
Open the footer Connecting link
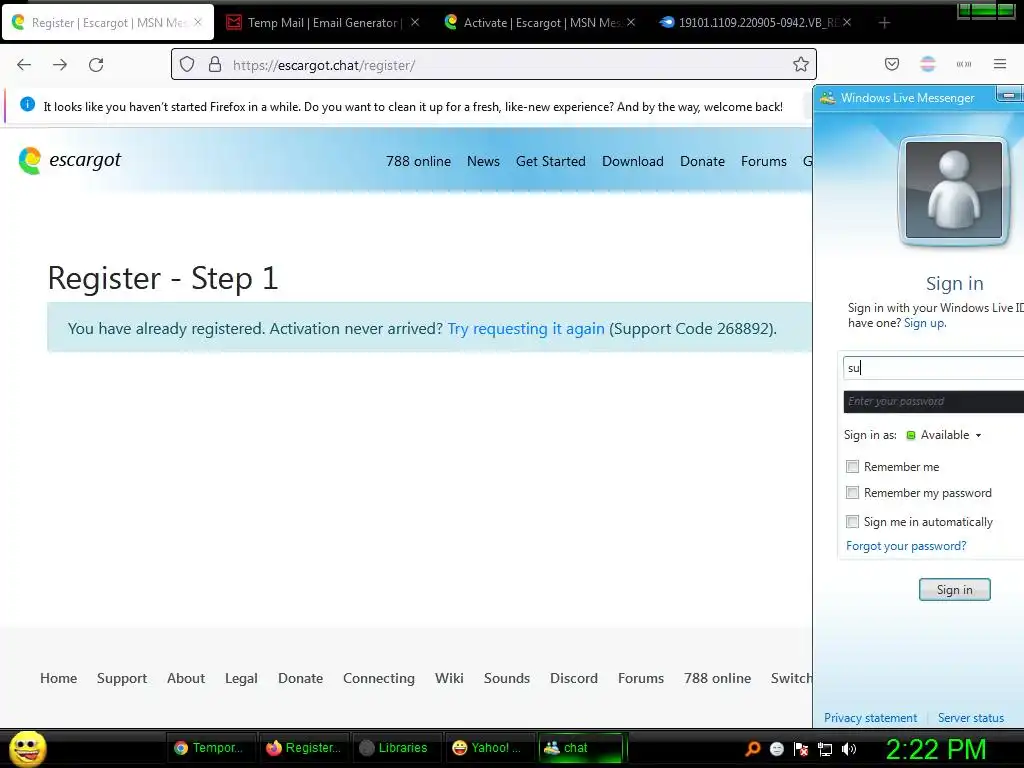[379, 679]
